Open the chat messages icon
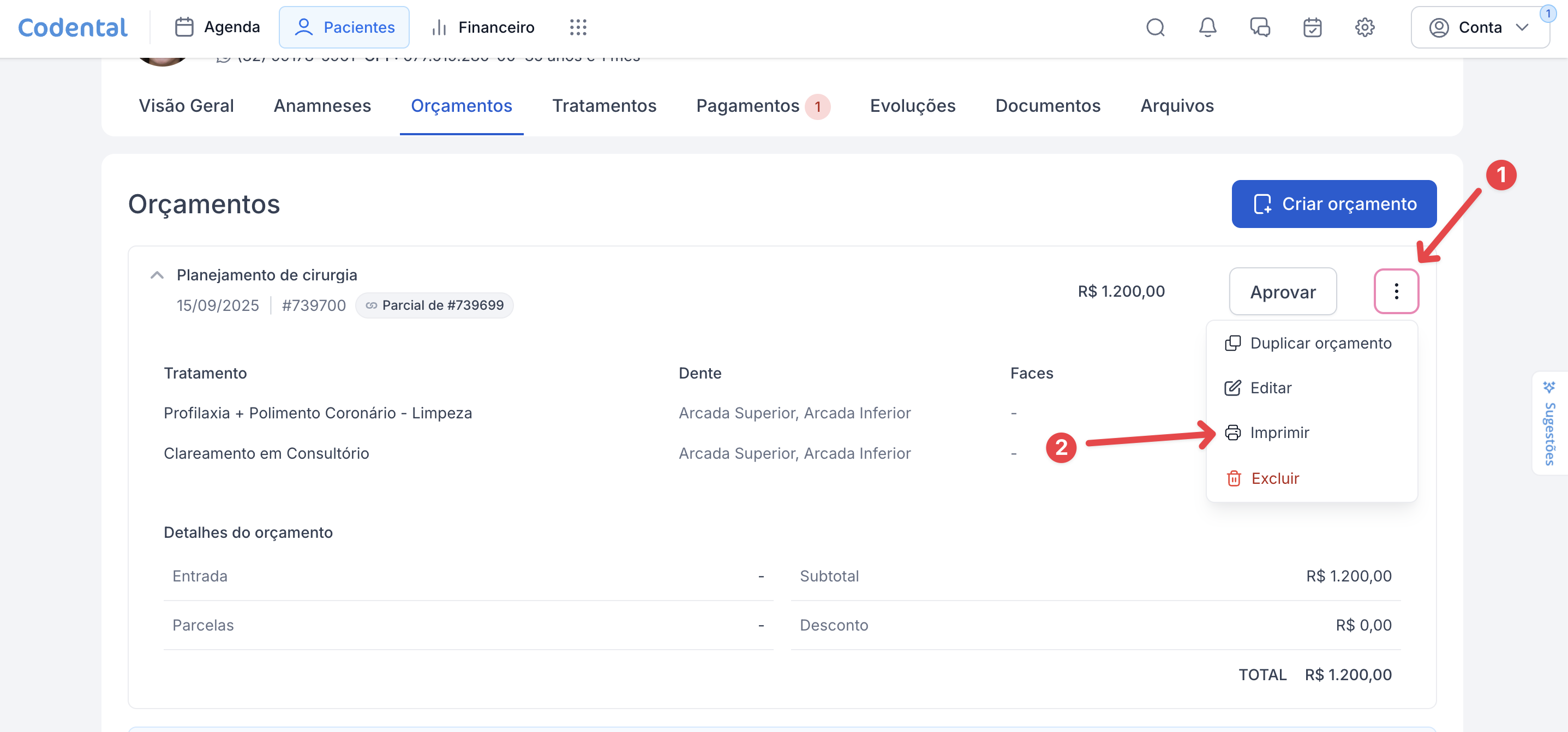1568x732 pixels. (x=1259, y=27)
